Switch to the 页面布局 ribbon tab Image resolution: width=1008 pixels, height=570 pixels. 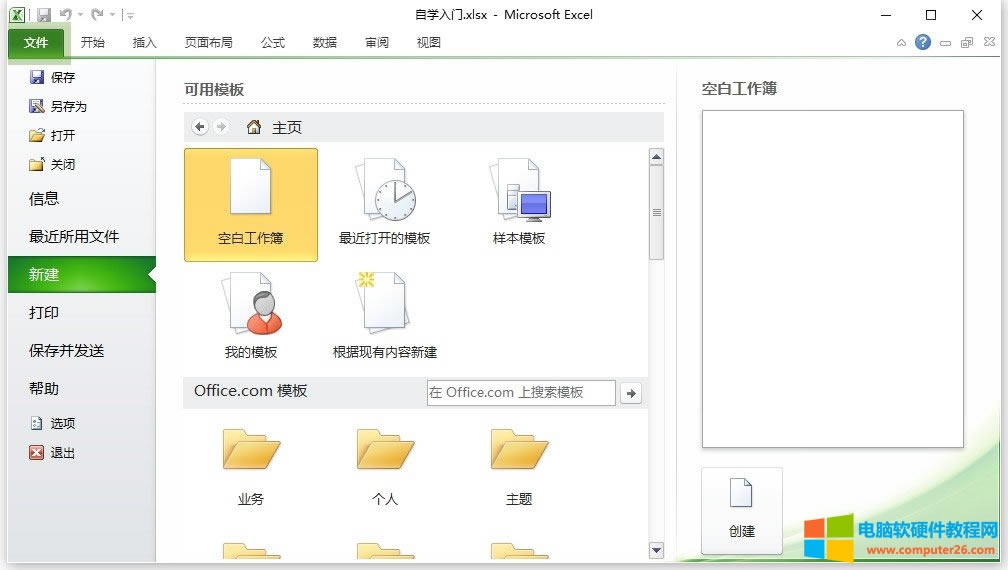[208, 42]
